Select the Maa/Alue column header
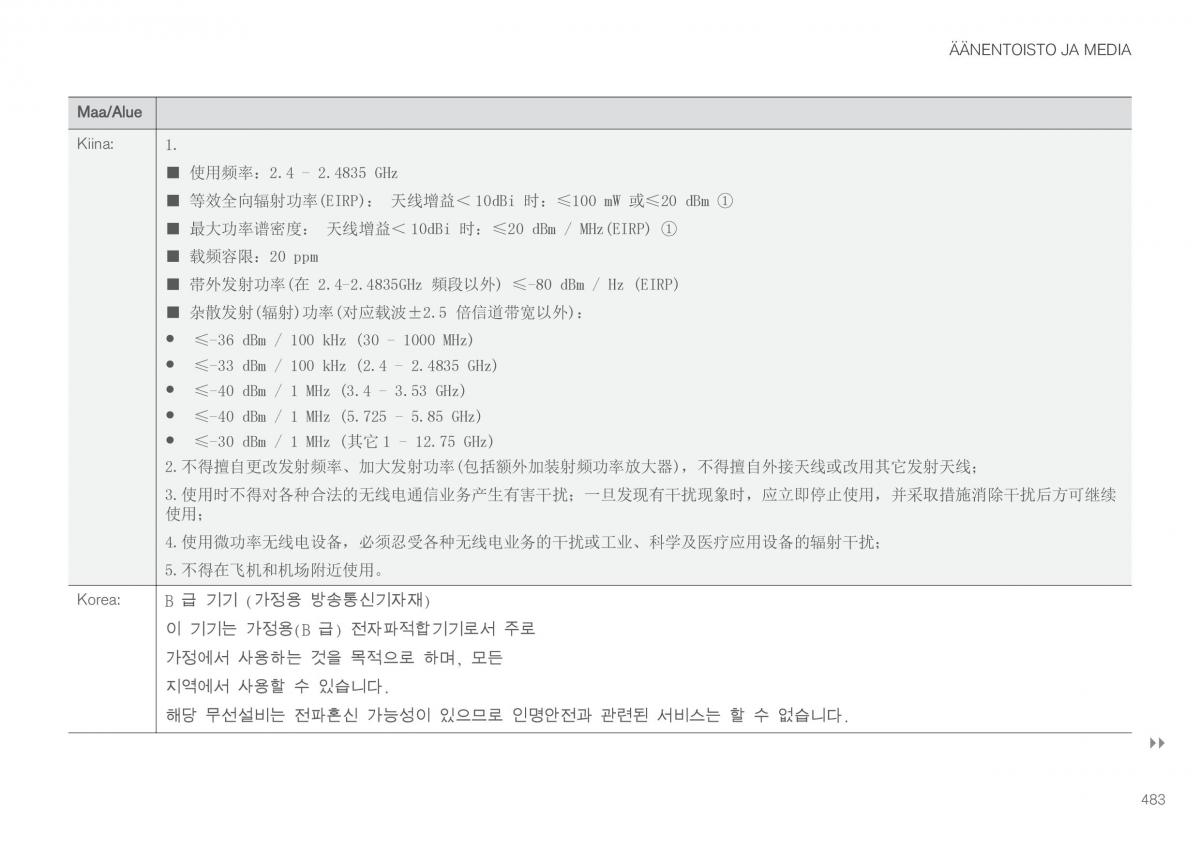Image resolution: width=1200 pixels, height=845 pixels. (x=110, y=112)
